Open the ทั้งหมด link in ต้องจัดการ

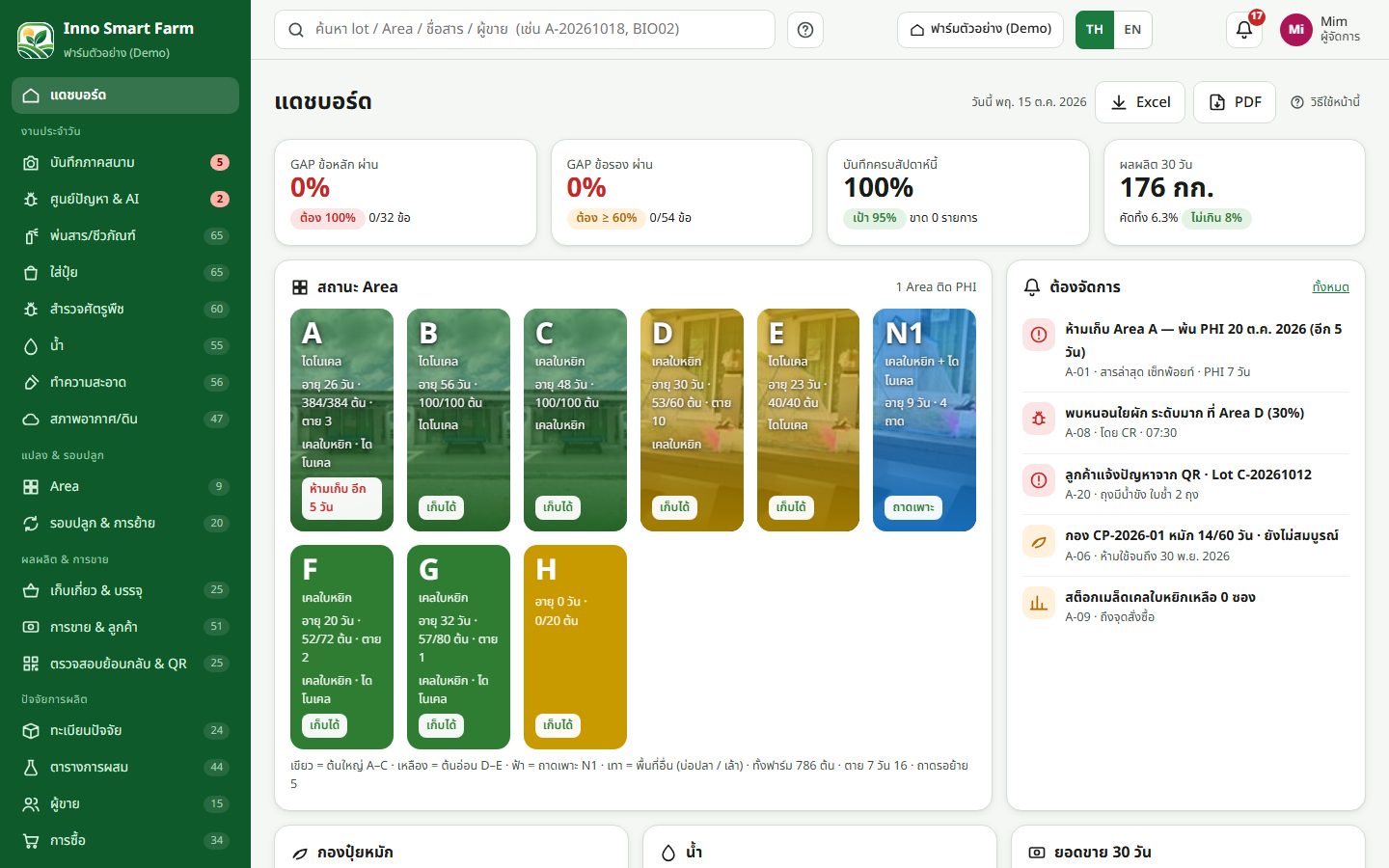click(x=1331, y=287)
